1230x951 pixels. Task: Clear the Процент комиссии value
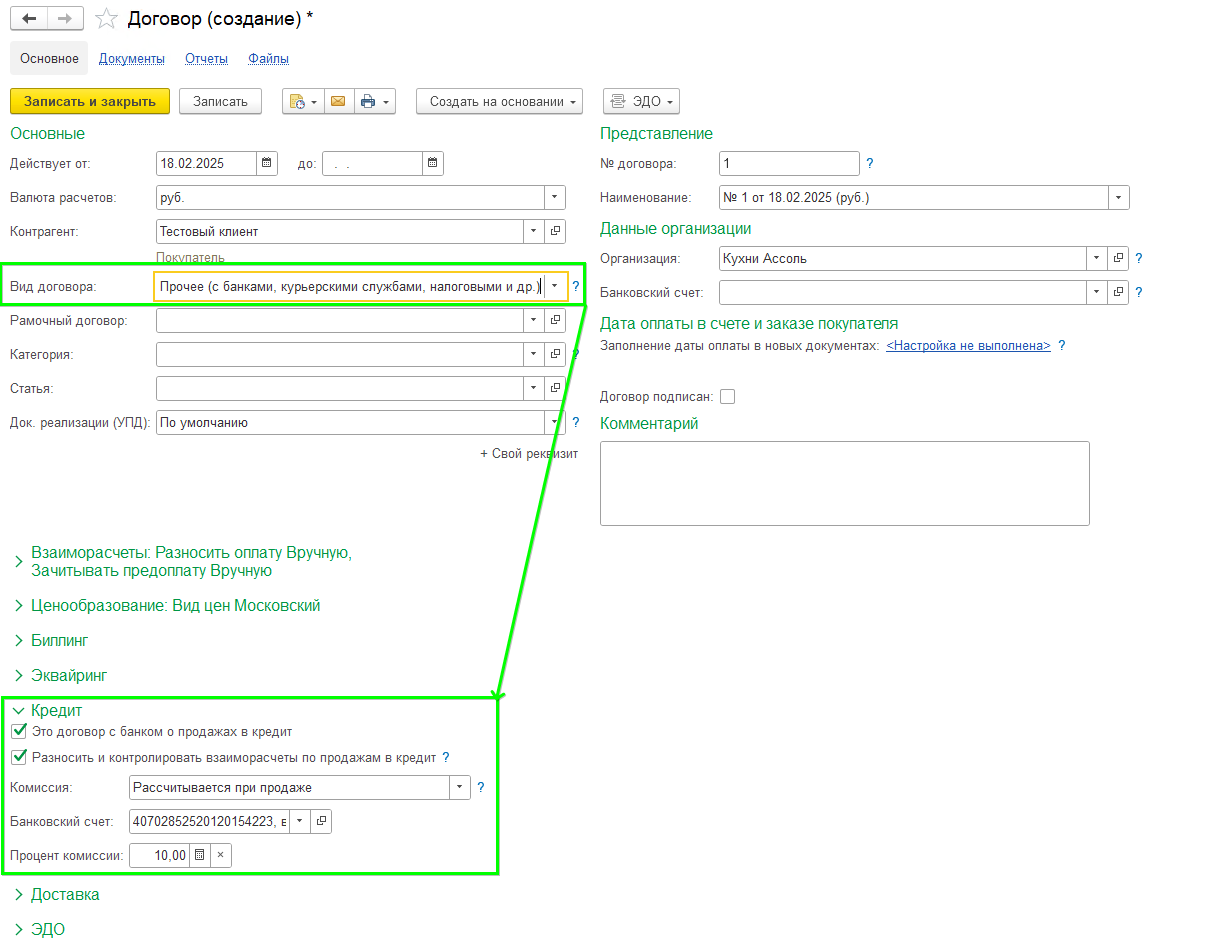click(x=220, y=855)
